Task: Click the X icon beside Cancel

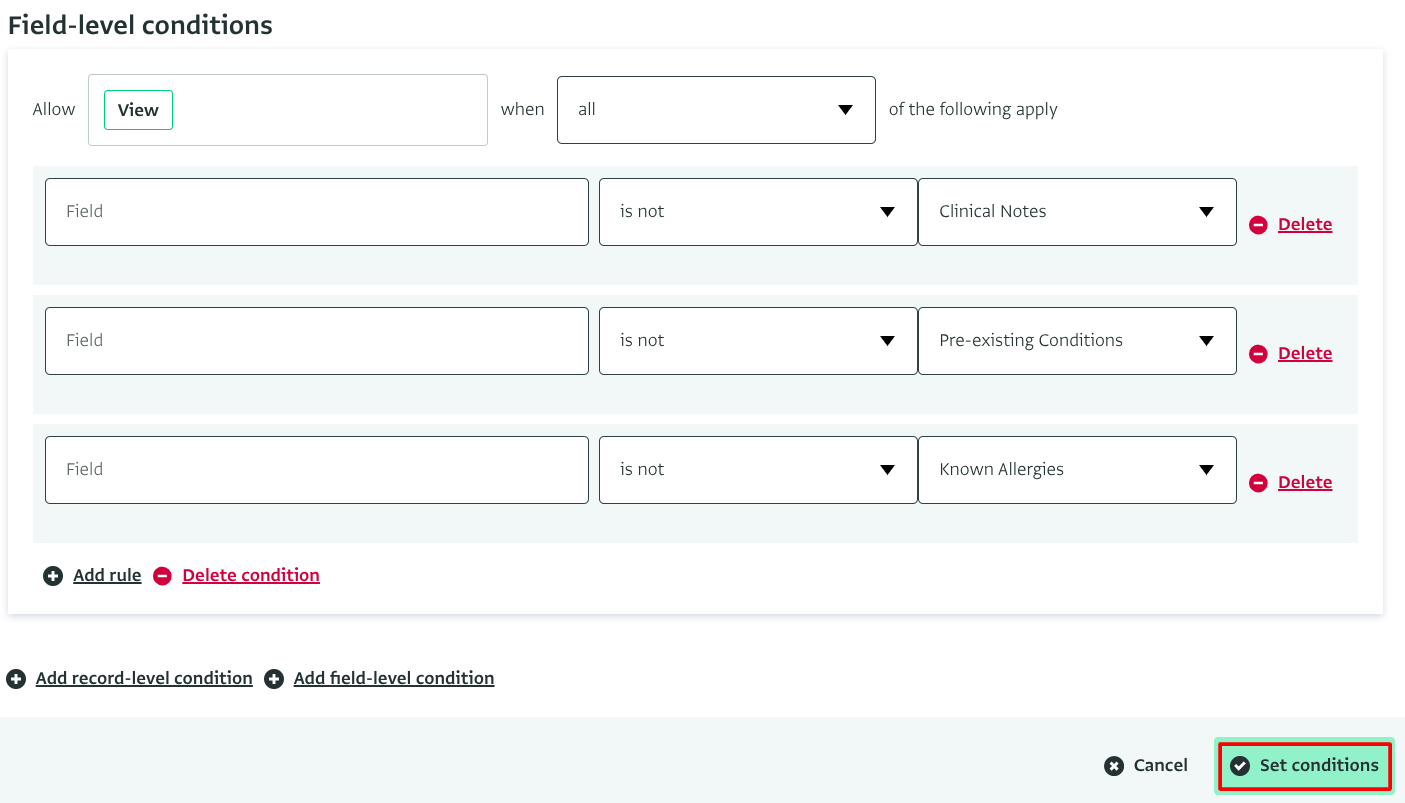Action: coord(1114,766)
